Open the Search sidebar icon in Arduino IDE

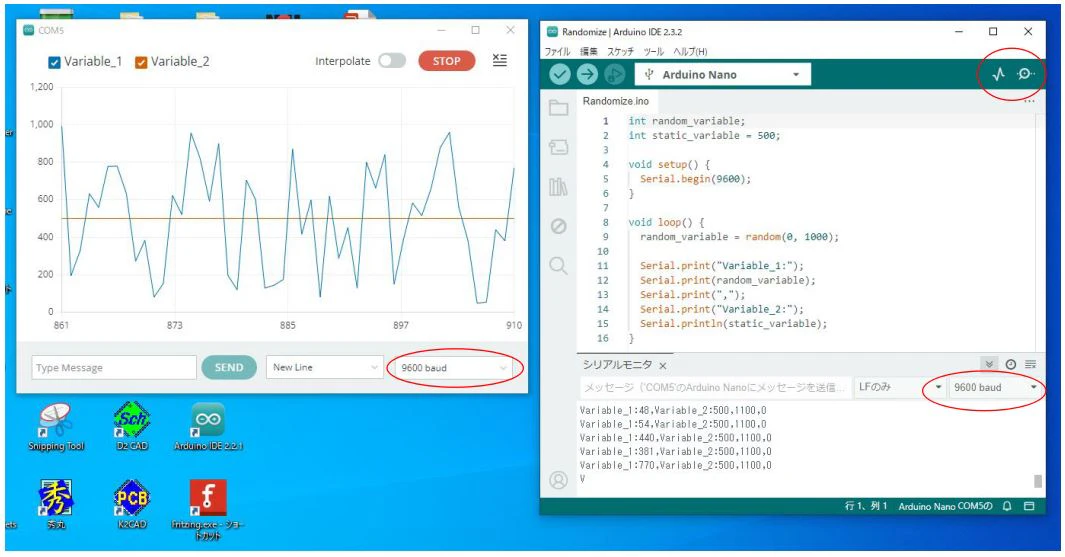point(558,266)
